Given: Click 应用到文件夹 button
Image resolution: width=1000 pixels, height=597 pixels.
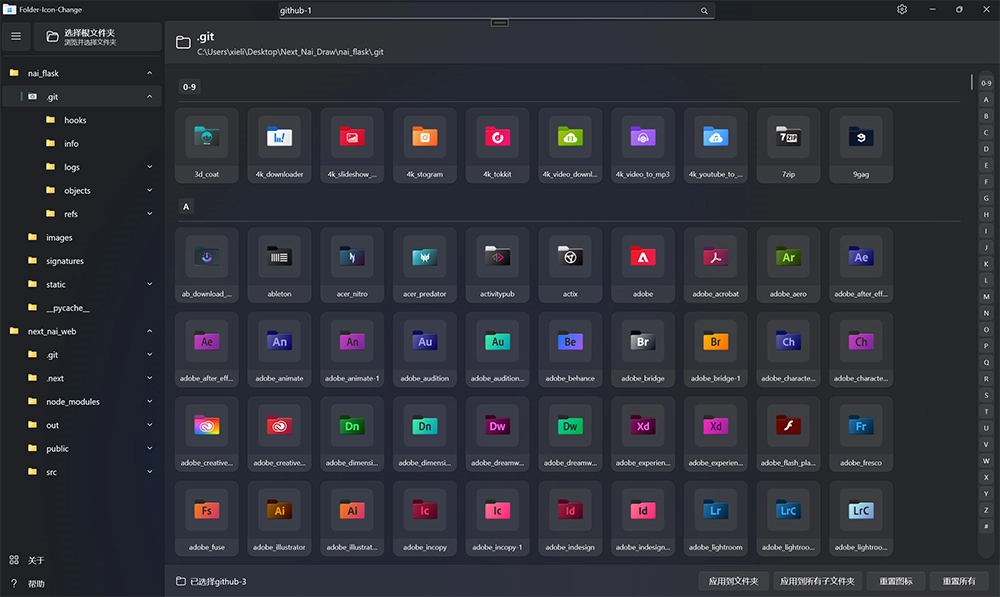Looking at the screenshot, I should 733,581.
